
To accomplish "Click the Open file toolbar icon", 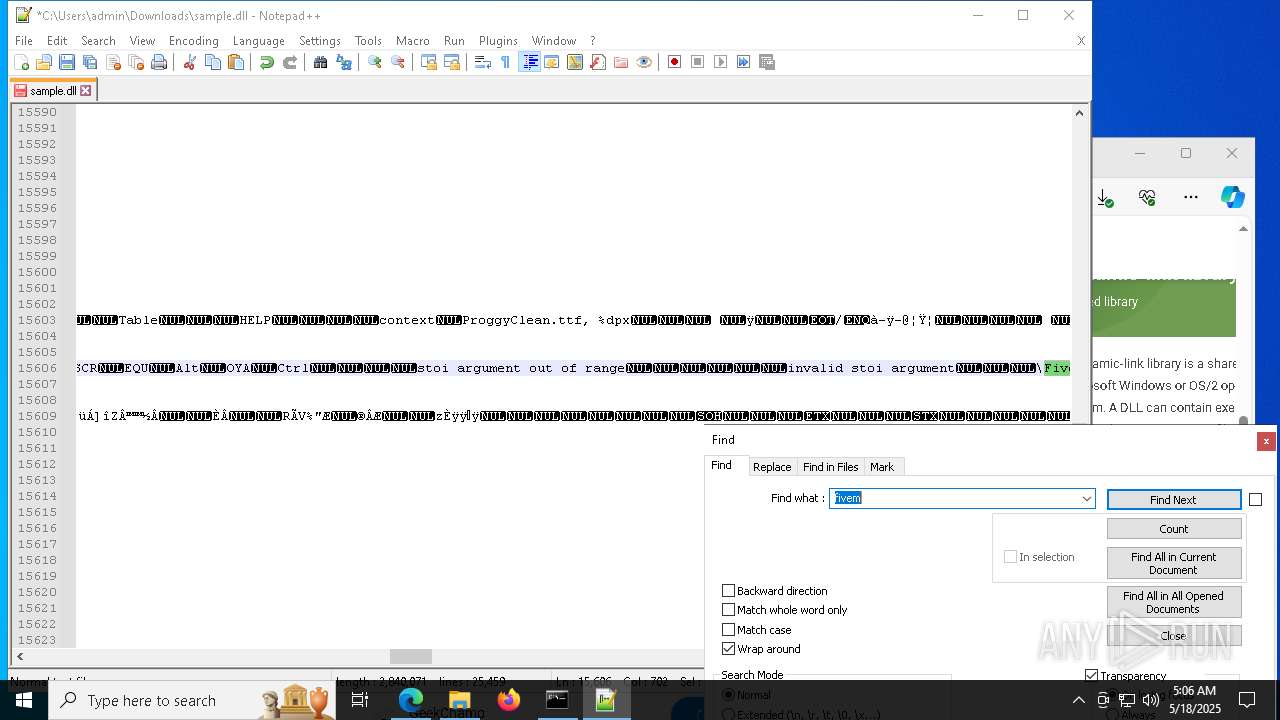I will [x=44, y=62].
